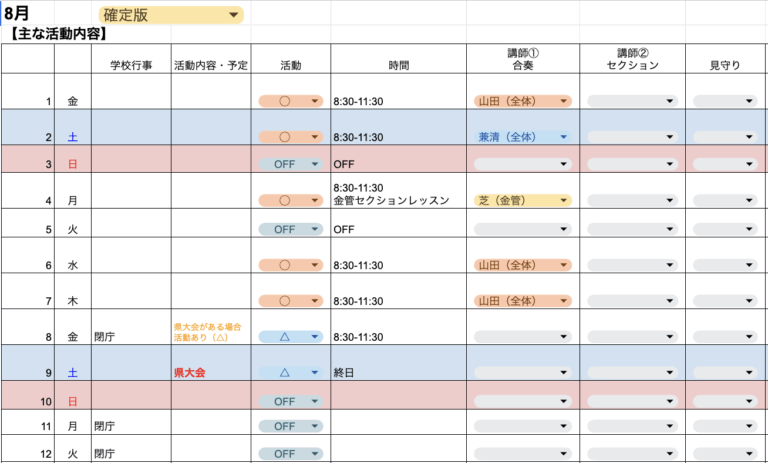Screen dimensions: 768x463
Task: Click the 学校行事 column header cell
Action: [130, 65]
